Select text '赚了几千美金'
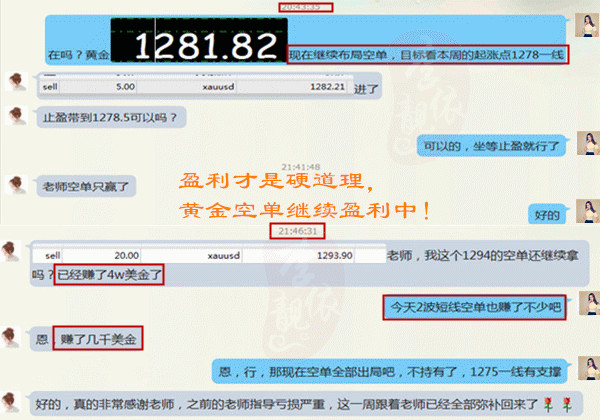This screenshot has width=600, height=420. 98,339
